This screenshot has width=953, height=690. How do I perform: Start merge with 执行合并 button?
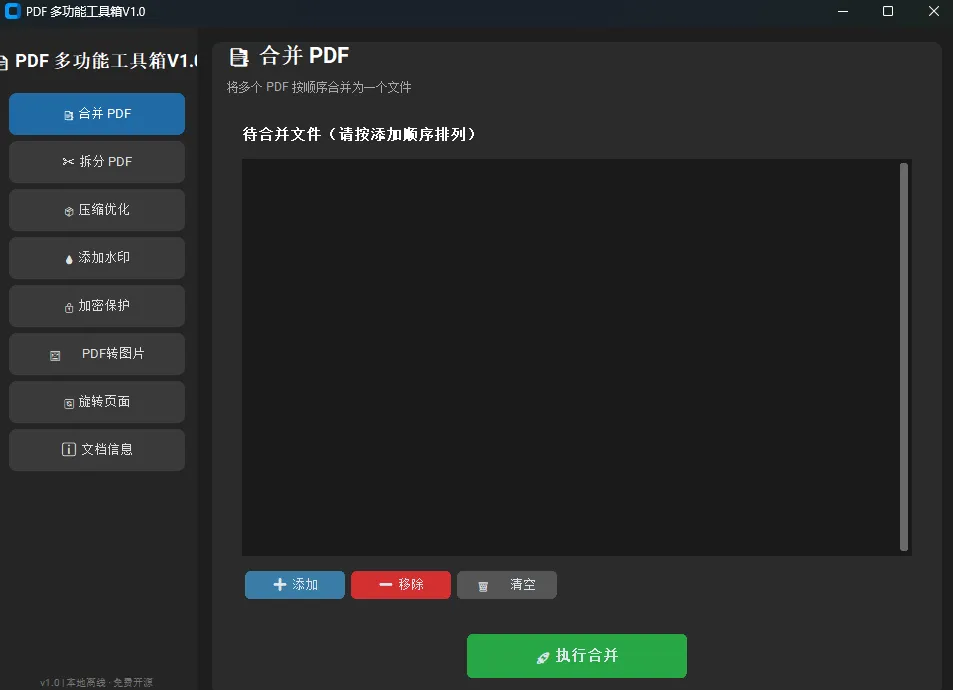(x=577, y=655)
